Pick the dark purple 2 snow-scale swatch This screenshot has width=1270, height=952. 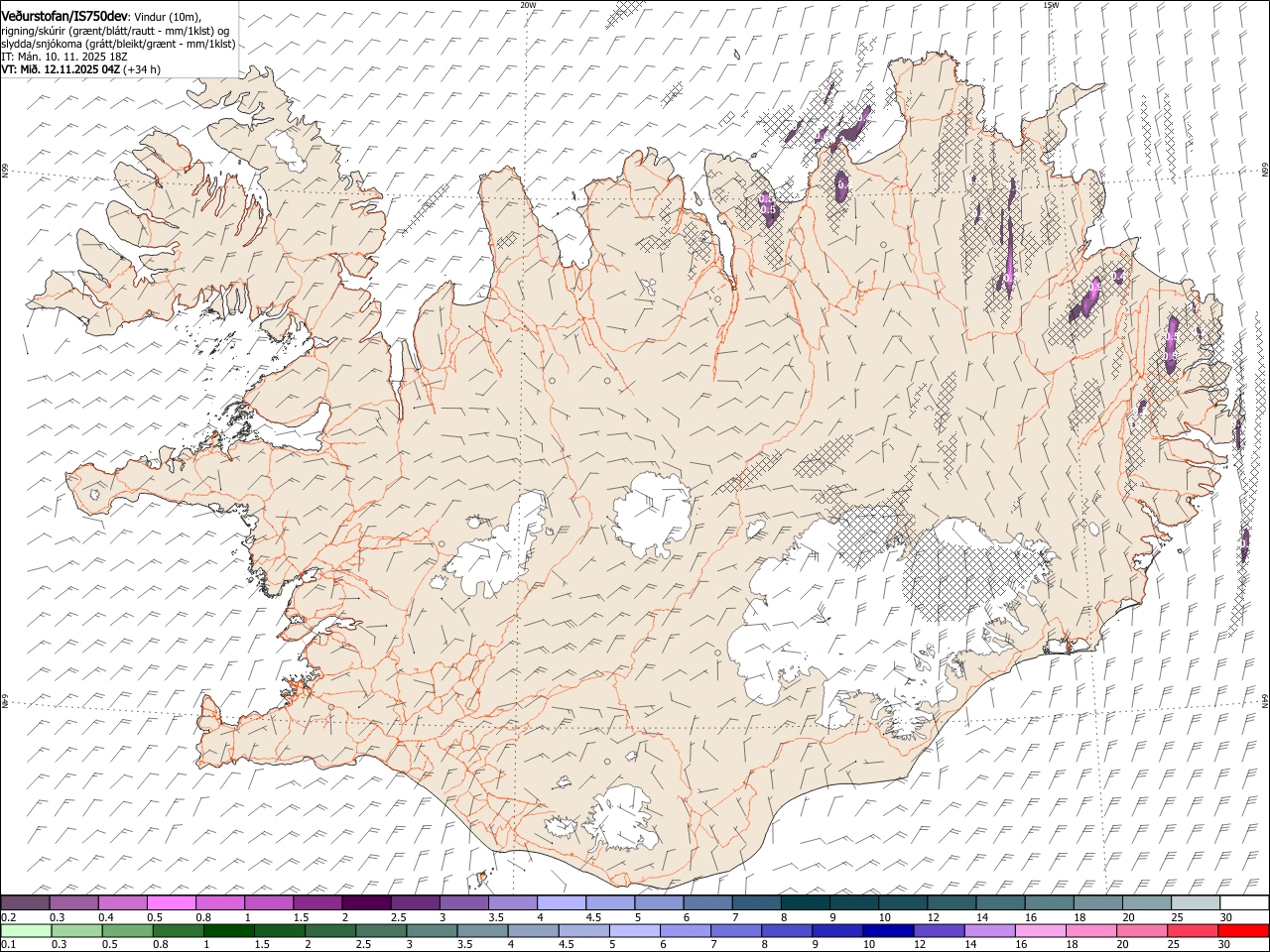pyautogui.click(x=366, y=903)
